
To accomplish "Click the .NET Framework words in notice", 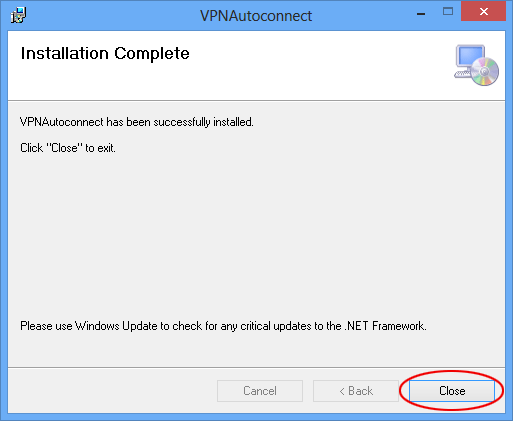I will 386,326.
